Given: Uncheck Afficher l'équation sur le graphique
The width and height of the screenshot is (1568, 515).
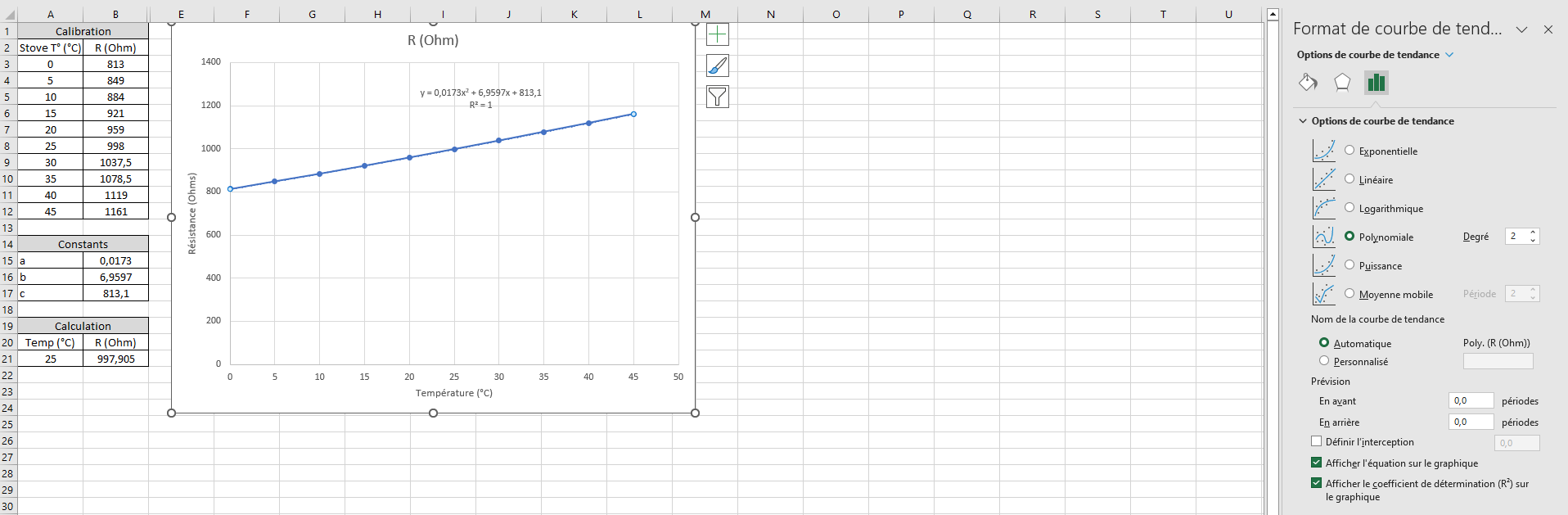Looking at the screenshot, I should point(1317,463).
